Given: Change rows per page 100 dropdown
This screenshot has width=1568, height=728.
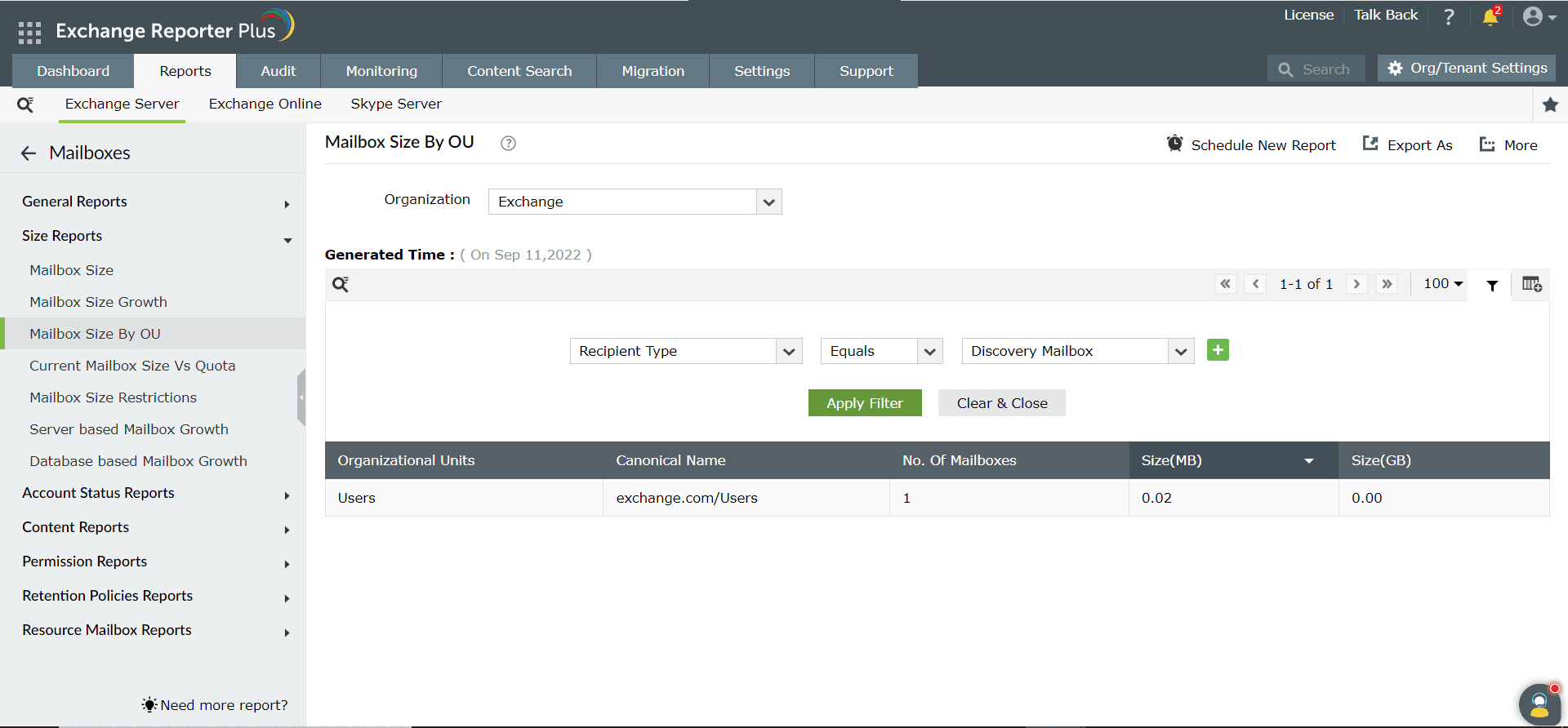Looking at the screenshot, I should tap(1443, 284).
